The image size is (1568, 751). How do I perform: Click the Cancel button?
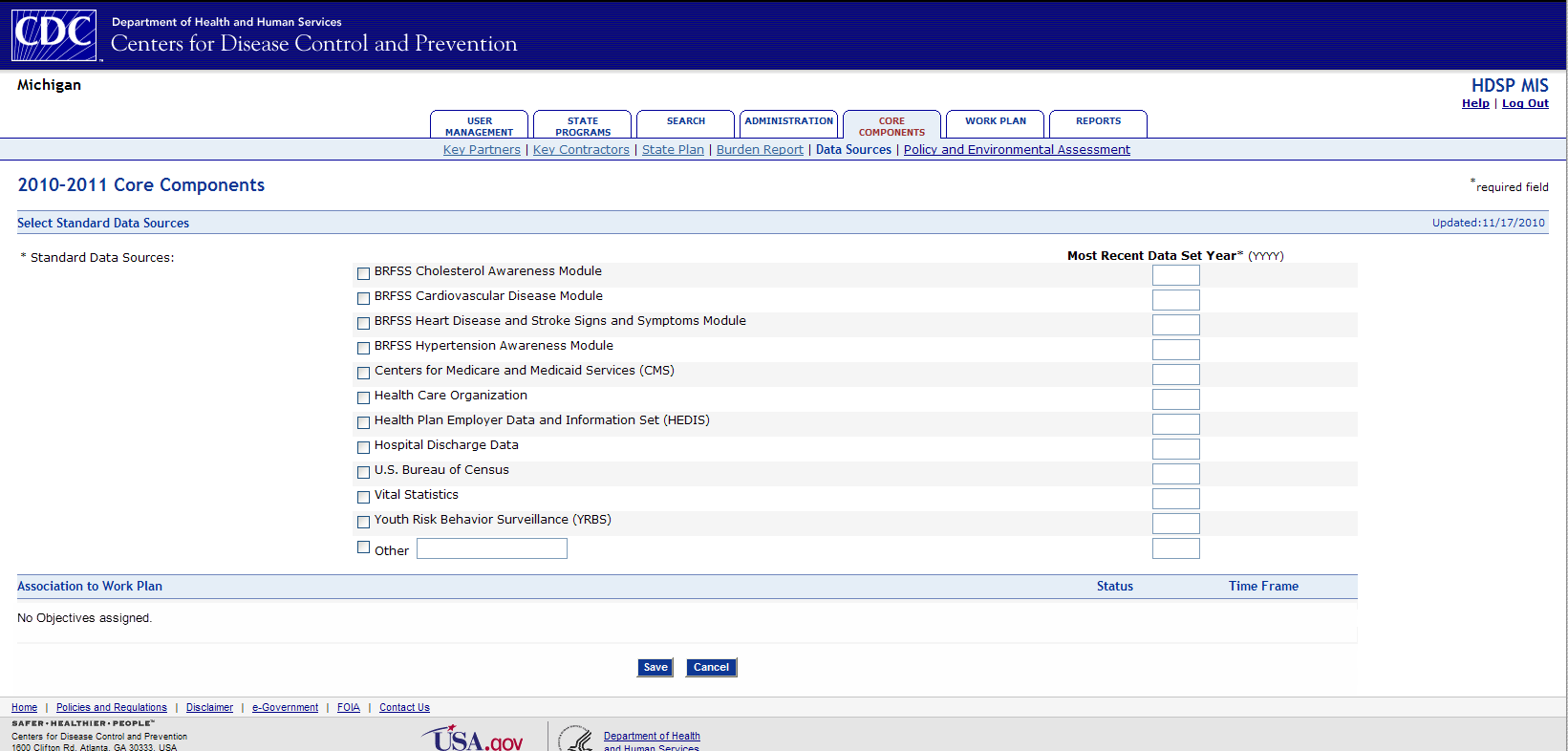[711, 668]
